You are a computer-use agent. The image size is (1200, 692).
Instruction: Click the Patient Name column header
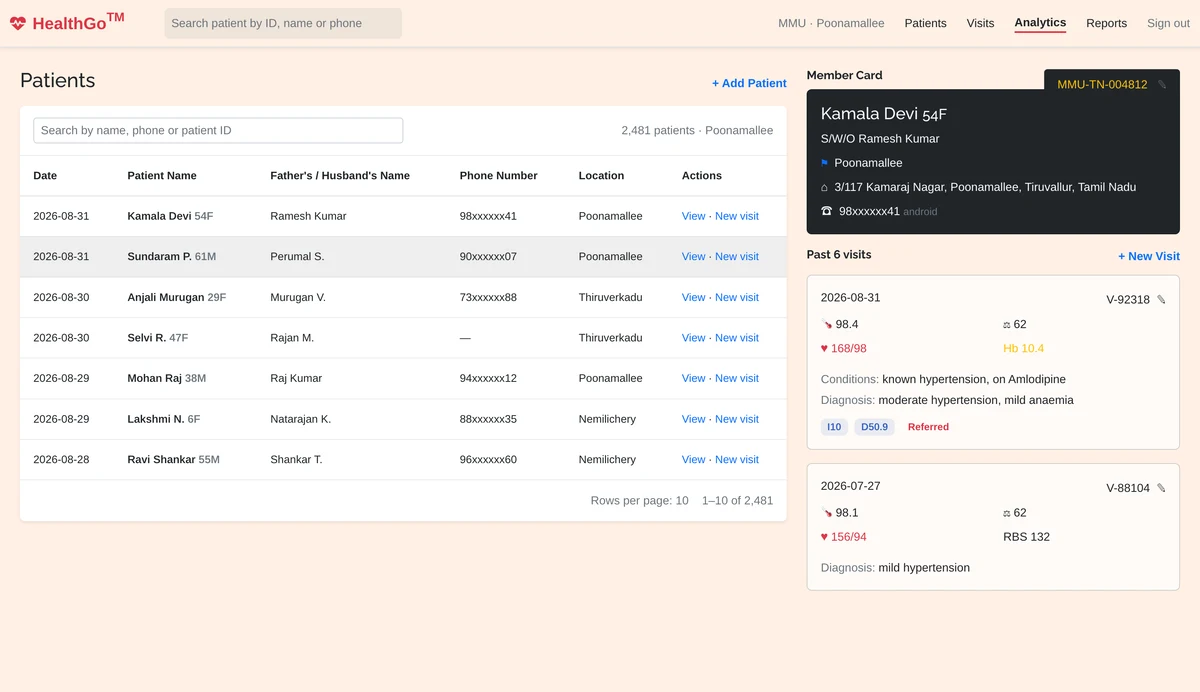coord(162,176)
